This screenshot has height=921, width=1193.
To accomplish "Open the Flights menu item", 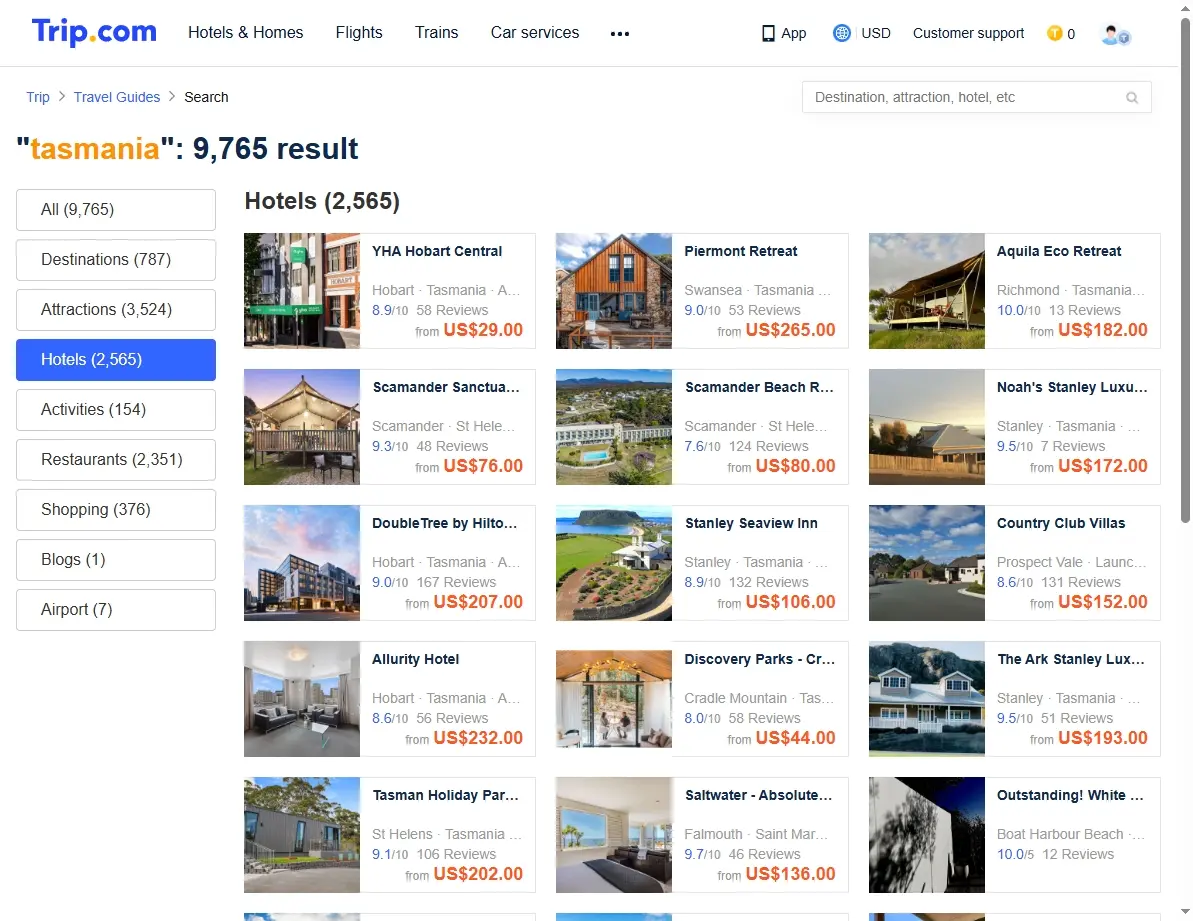I will [x=359, y=33].
